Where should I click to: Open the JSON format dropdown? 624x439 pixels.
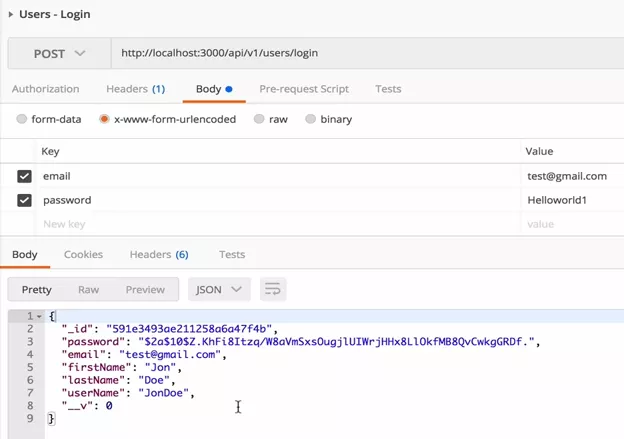(219, 290)
